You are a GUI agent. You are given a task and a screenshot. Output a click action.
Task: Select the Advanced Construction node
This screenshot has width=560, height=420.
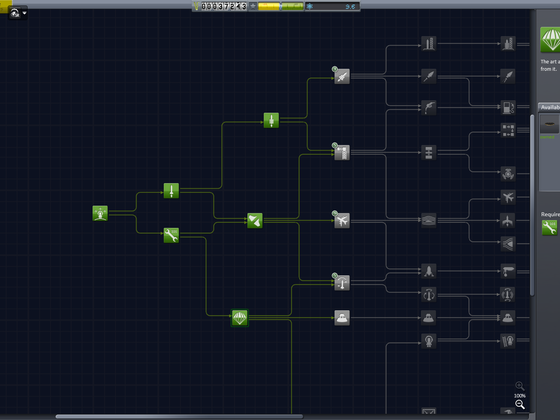coord(429,152)
